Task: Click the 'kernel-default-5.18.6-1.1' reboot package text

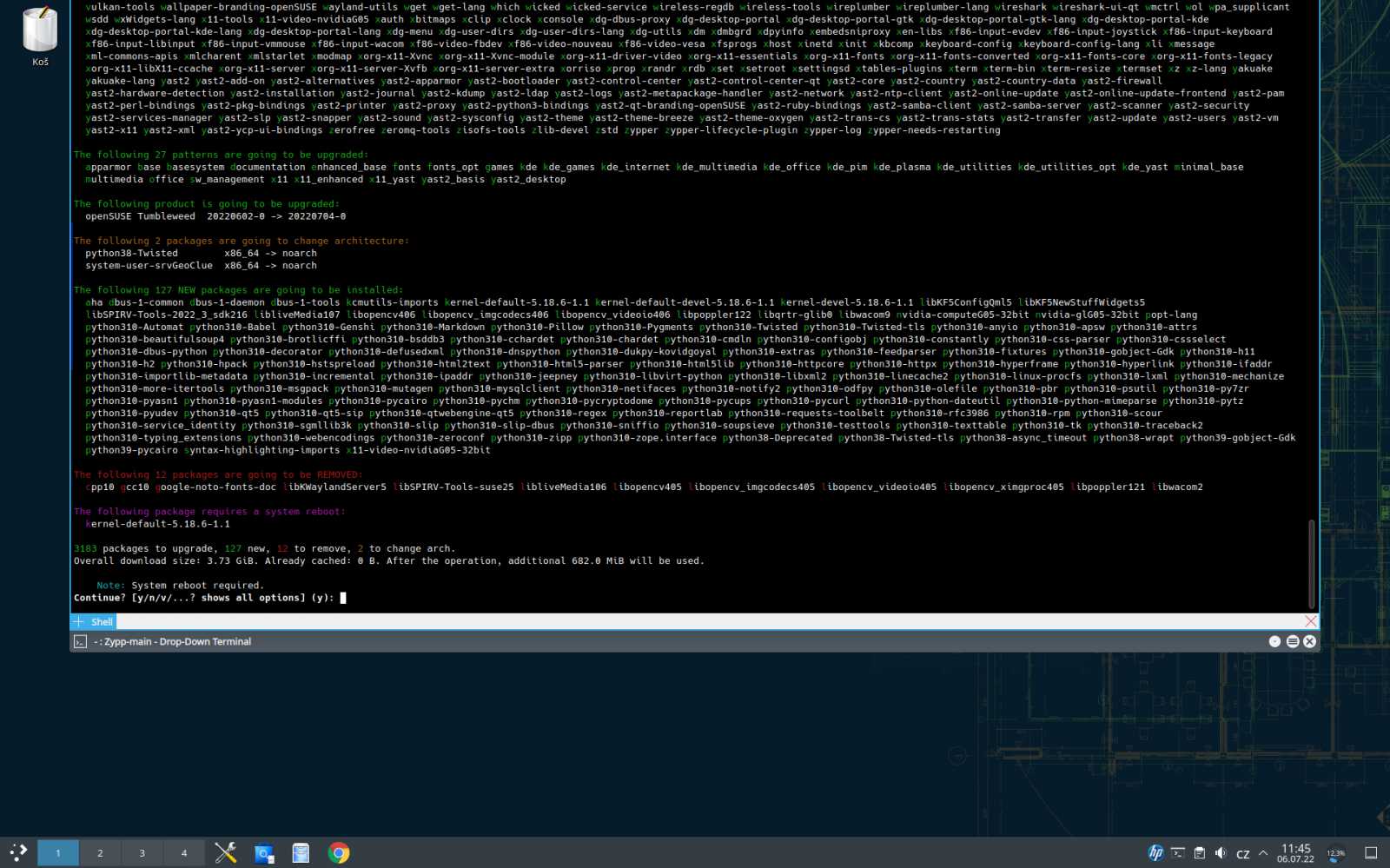Action: coord(157,524)
